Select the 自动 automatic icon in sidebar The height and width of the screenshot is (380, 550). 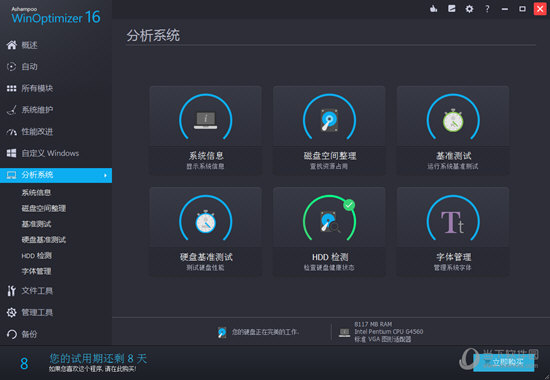[12, 67]
